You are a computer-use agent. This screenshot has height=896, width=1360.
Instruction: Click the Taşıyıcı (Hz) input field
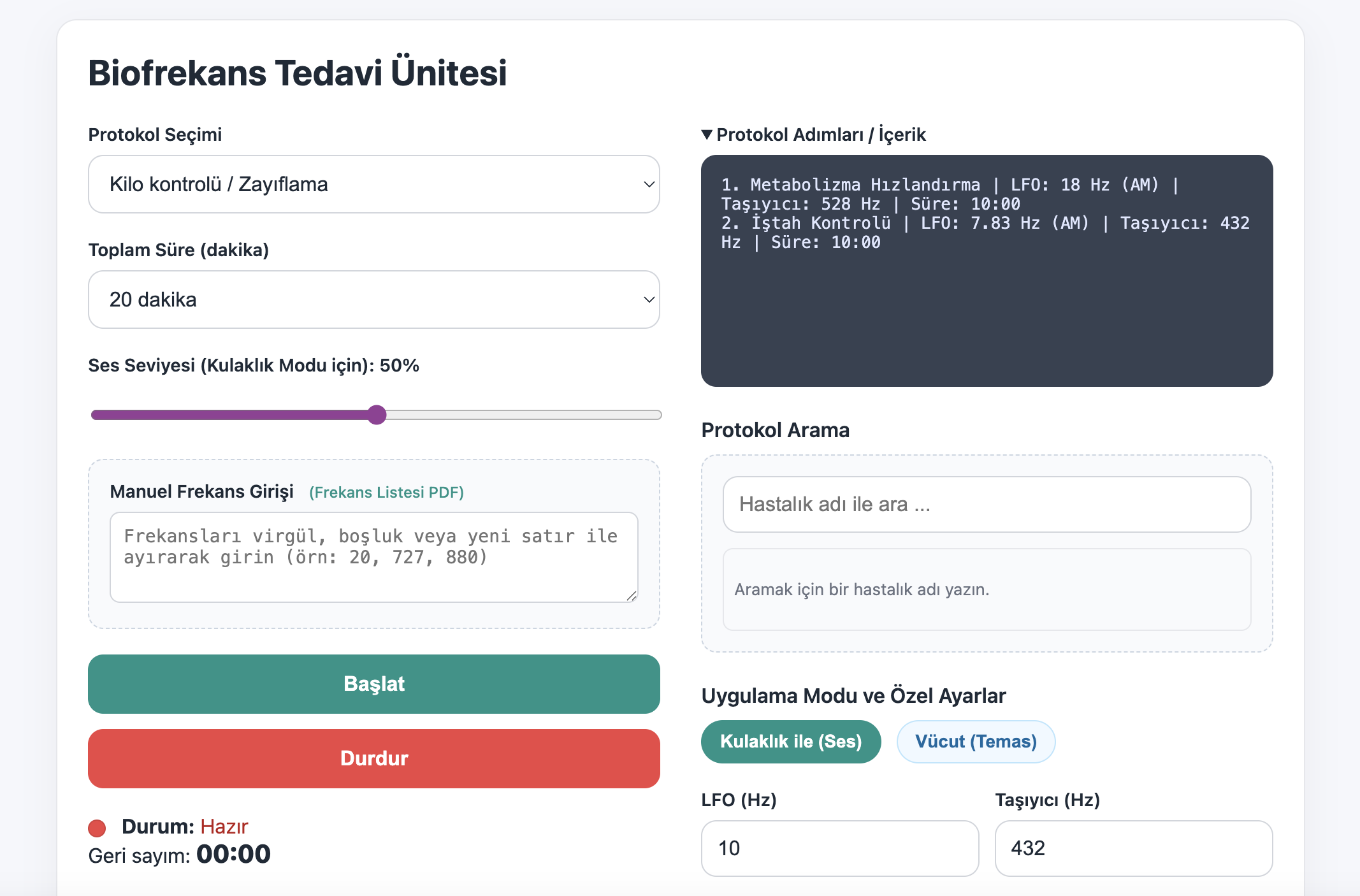click(1133, 848)
